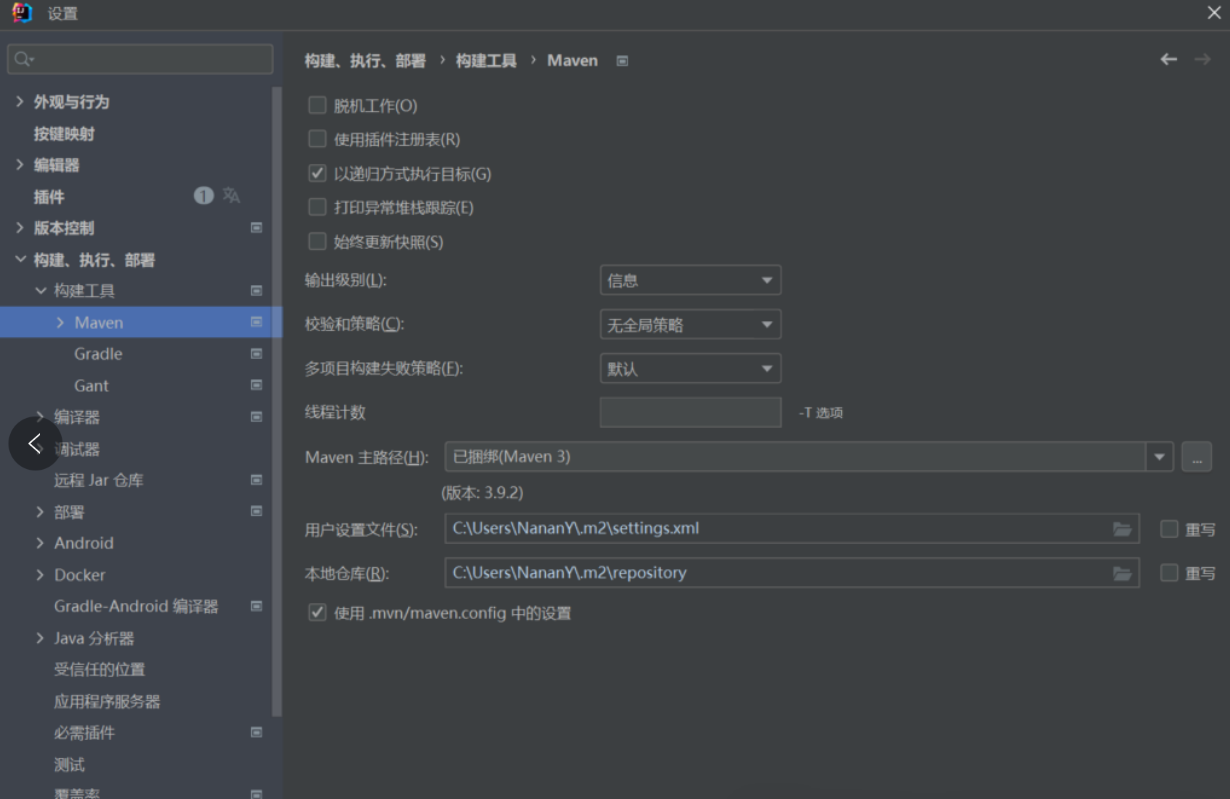Expand the Docker tree node

[x=41, y=575]
